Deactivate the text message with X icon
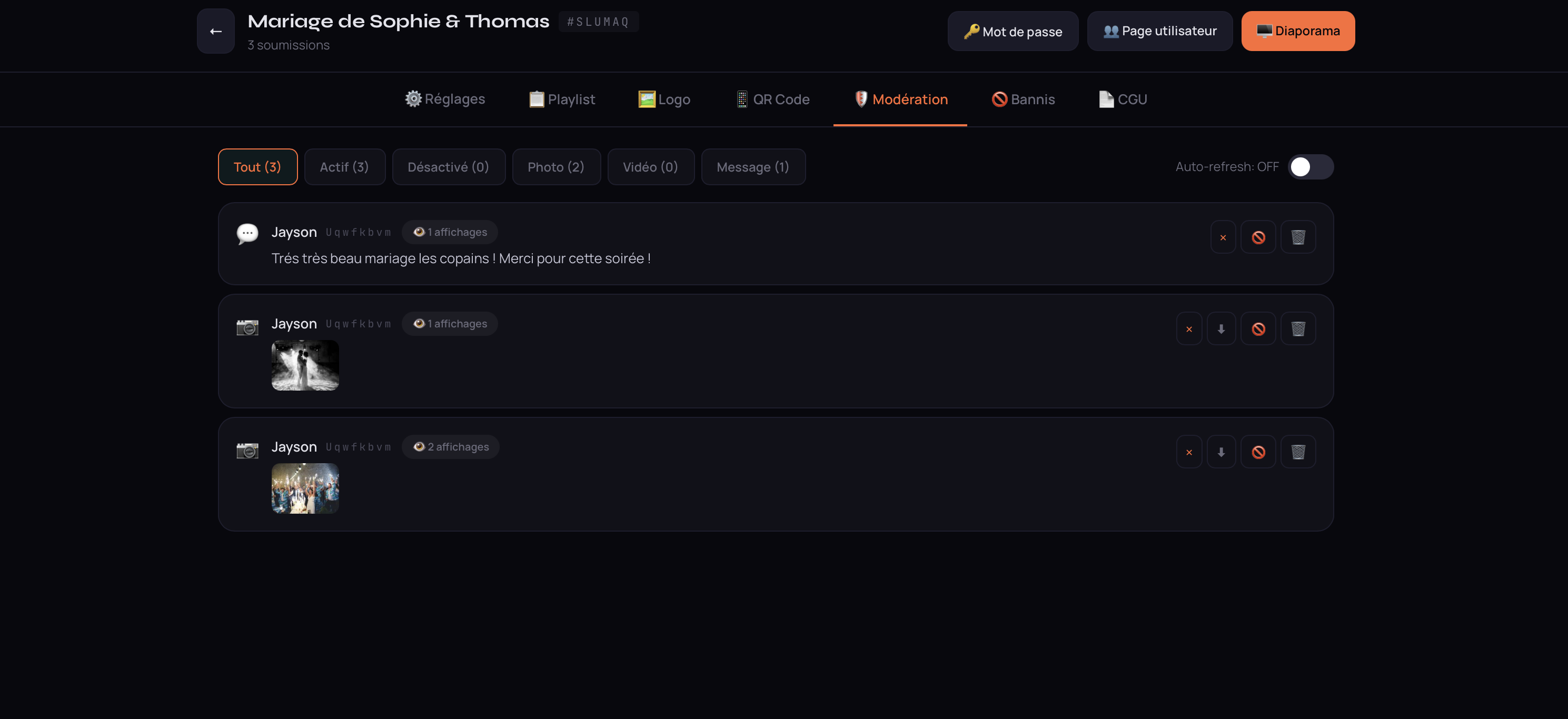The height and width of the screenshot is (719, 1568). coord(1222,237)
